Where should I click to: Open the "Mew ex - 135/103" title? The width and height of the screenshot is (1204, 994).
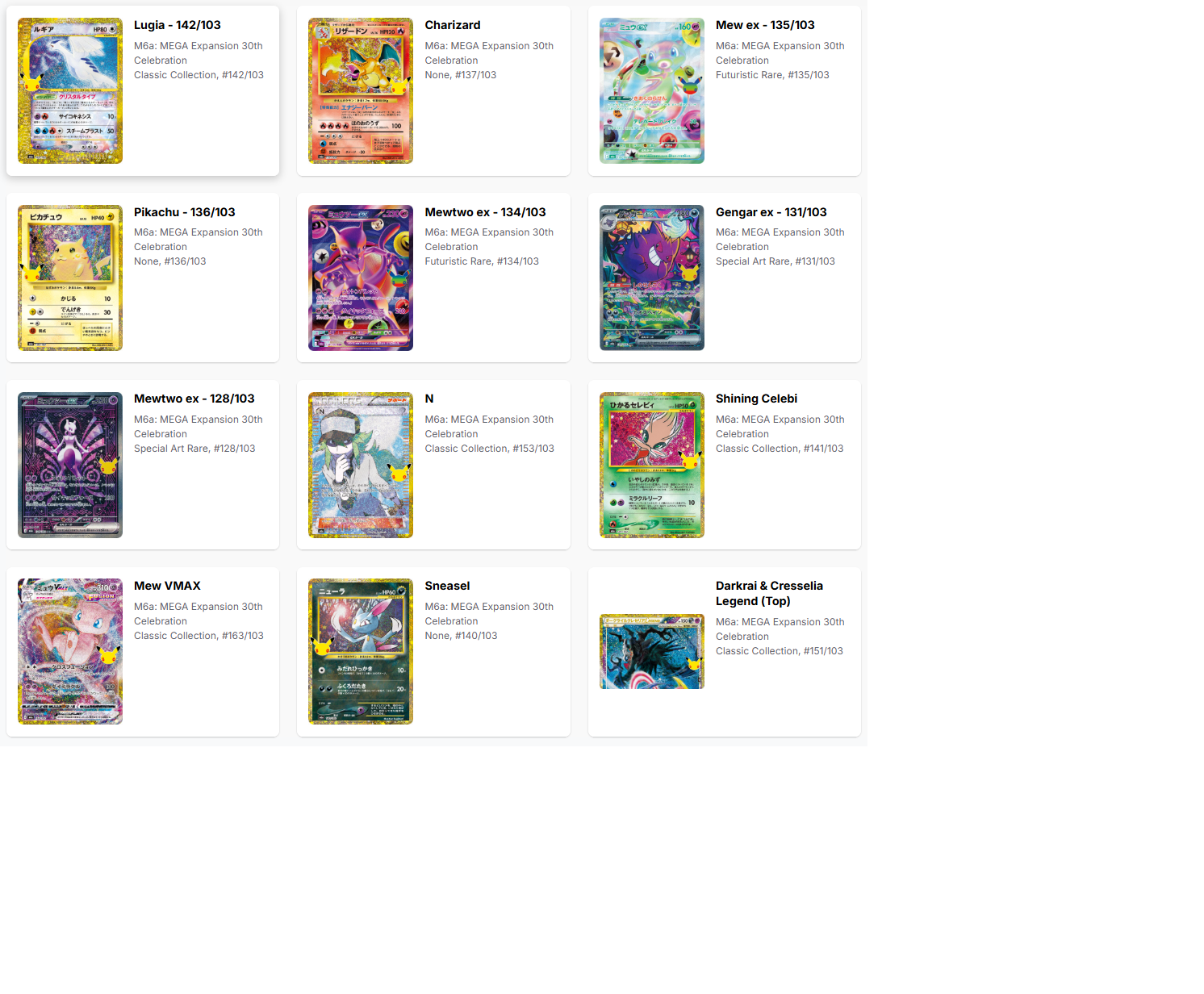(765, 25)
